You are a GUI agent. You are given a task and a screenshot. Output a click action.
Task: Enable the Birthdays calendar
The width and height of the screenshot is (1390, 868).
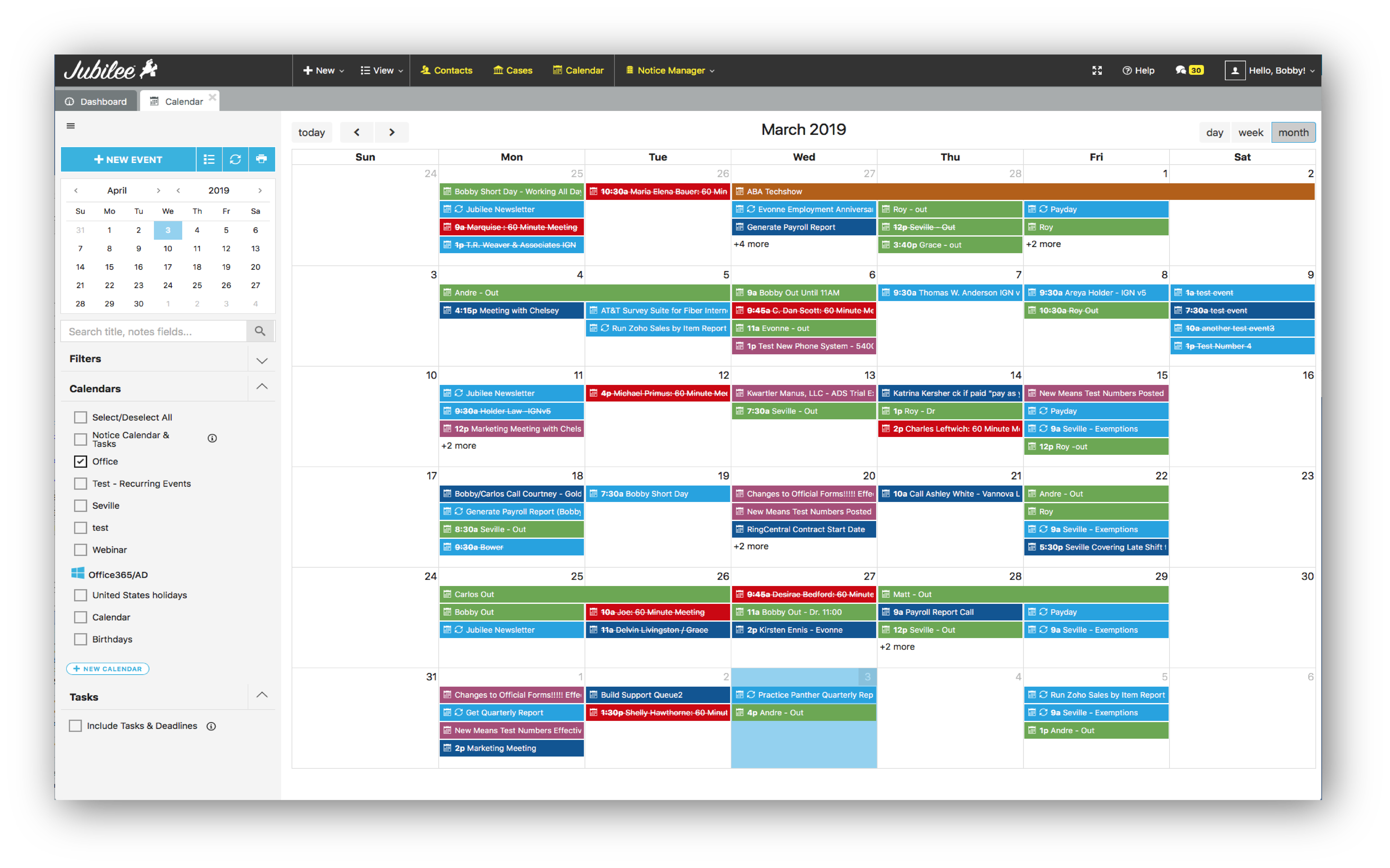coord(80,639)
